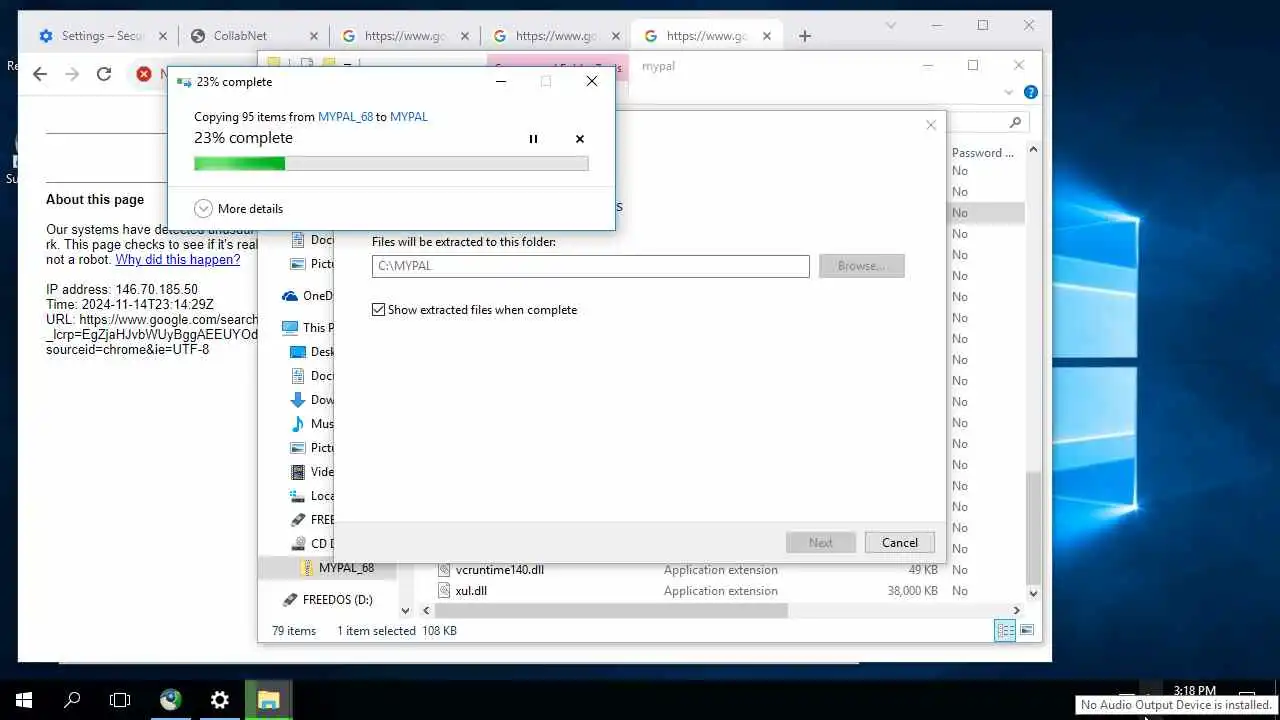The width and height of the screenshot is (1280, 720).
Task: Open the MYPAL destination link in copy dialog
Action: (409, 117)
